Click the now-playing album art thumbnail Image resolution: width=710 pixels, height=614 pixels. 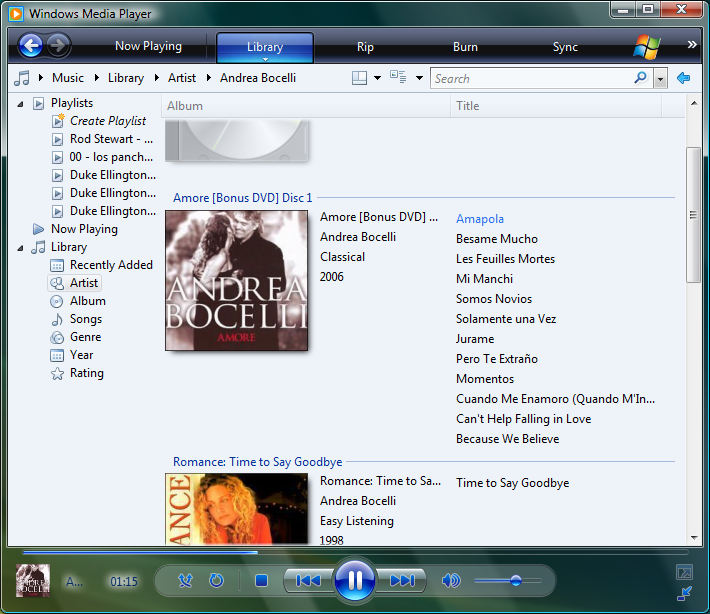33,580
